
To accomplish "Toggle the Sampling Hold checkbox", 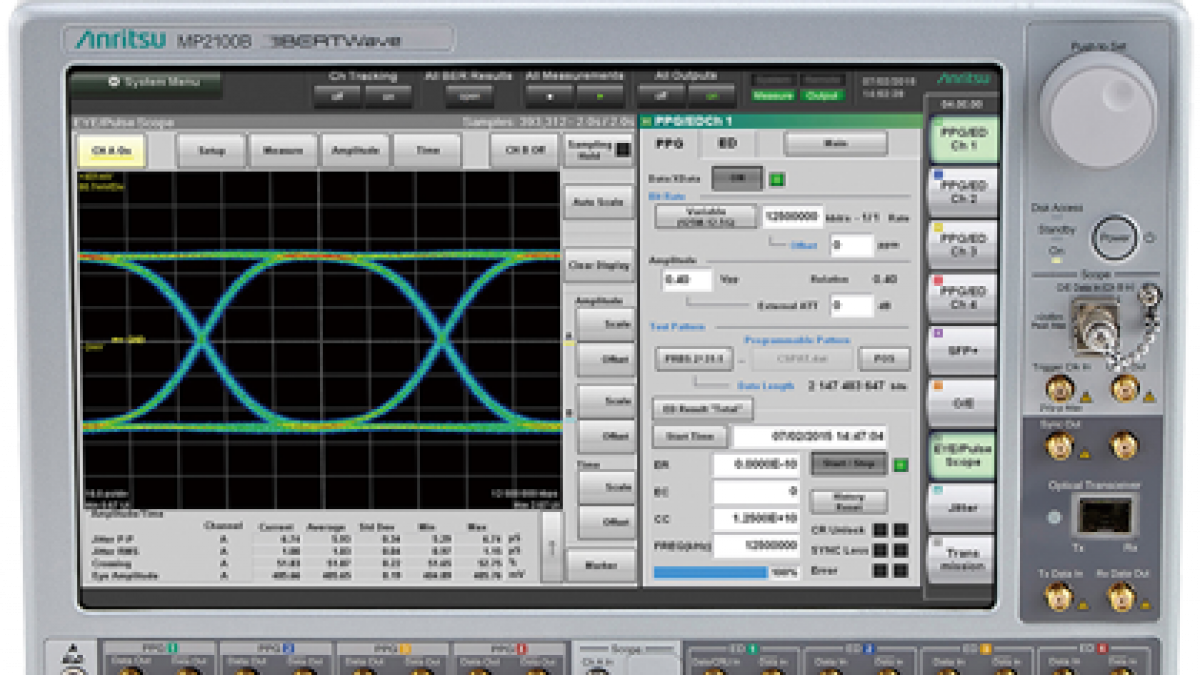I will click(x=623, y=151).
